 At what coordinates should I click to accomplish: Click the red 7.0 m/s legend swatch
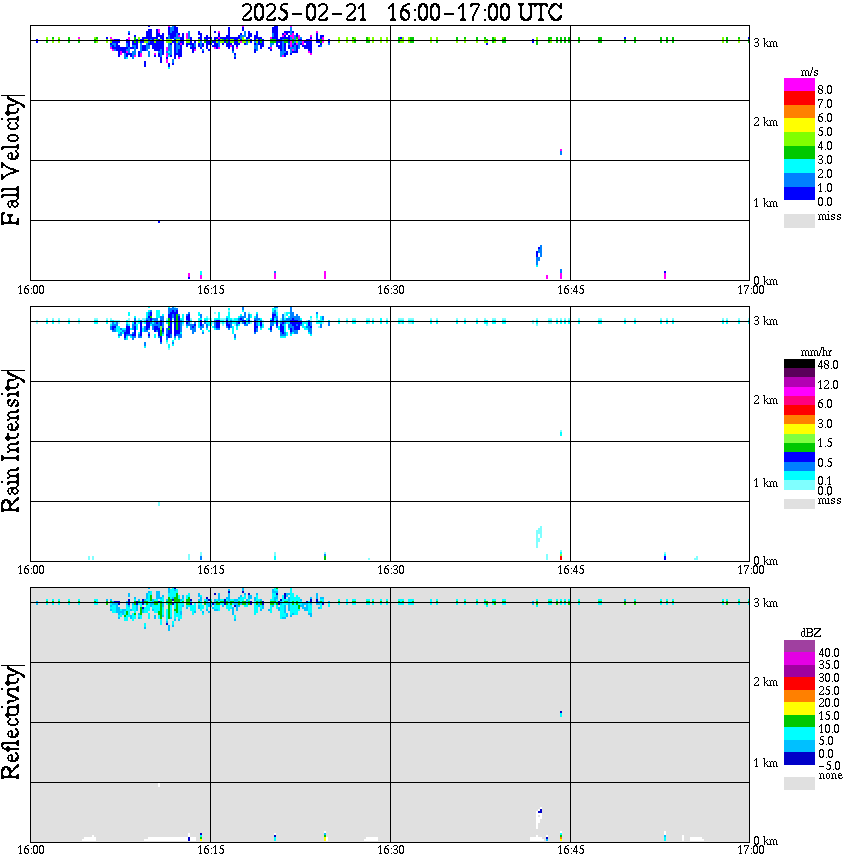point(799,99)
